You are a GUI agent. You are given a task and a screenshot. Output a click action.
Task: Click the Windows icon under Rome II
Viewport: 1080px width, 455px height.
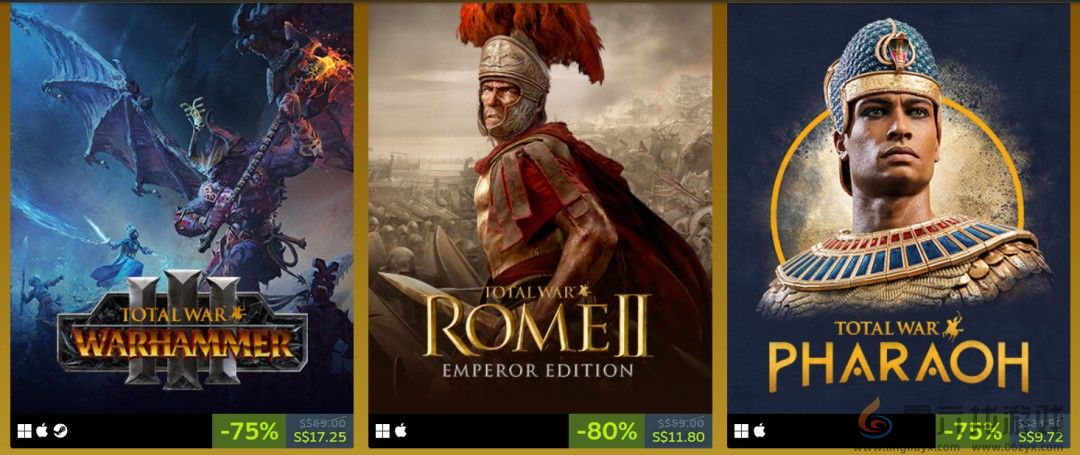(382, 431)
